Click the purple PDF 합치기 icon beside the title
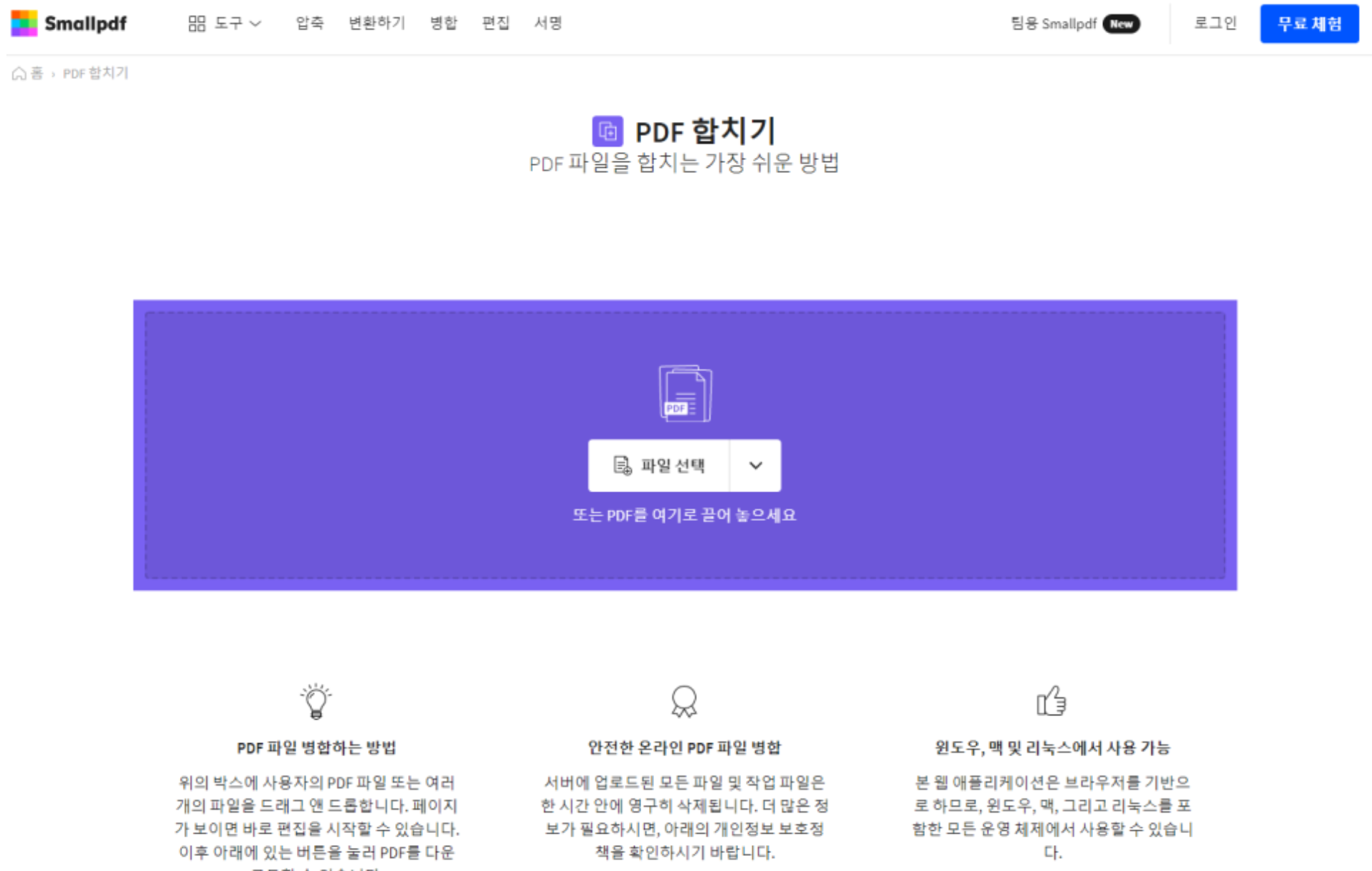The image size is (1372, 871). (607, 131)
